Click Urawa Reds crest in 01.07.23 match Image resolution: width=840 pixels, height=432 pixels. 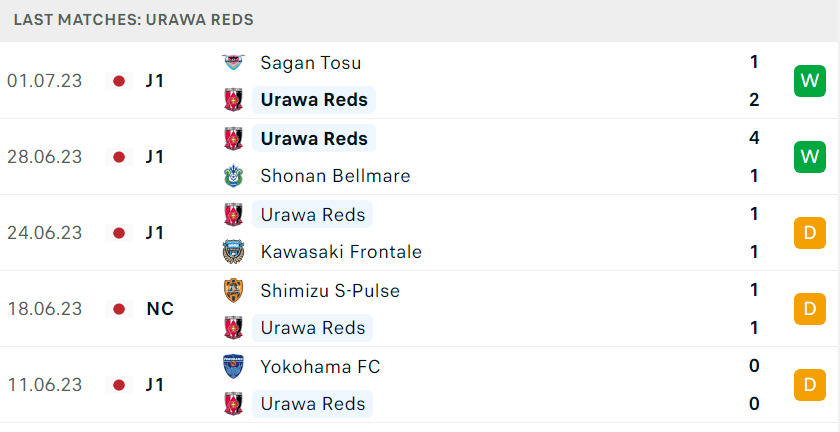pyautogui.click(x=234, y=100)
